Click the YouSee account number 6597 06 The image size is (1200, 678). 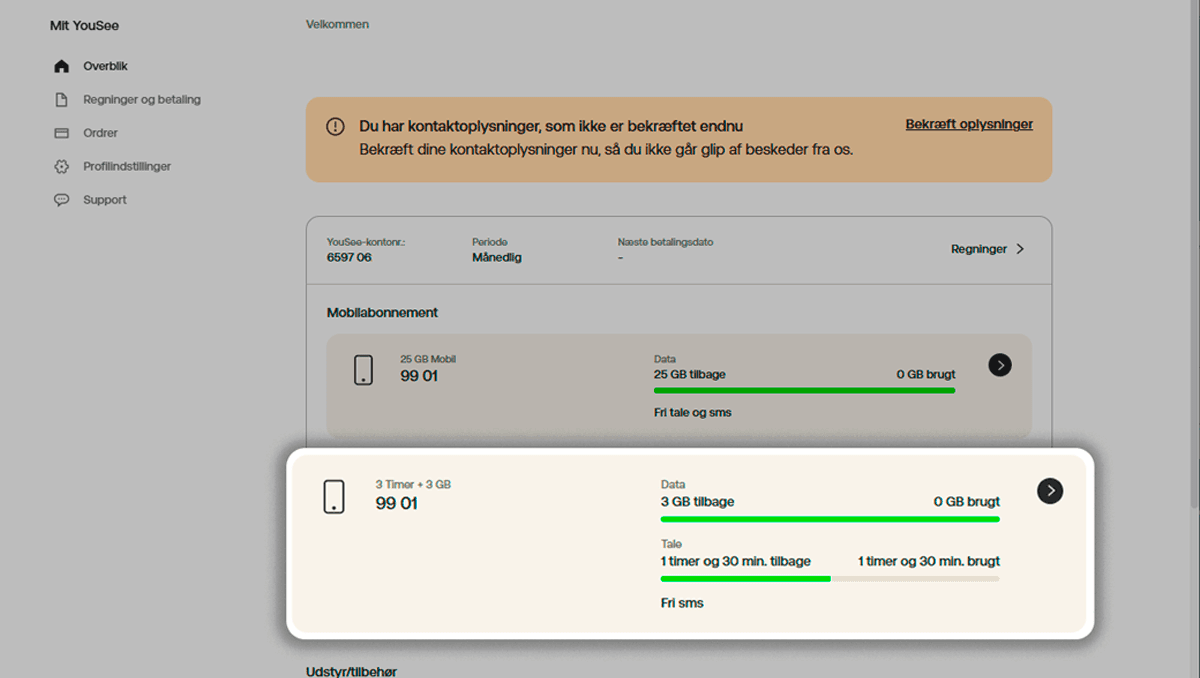click(x=347, y=257)
